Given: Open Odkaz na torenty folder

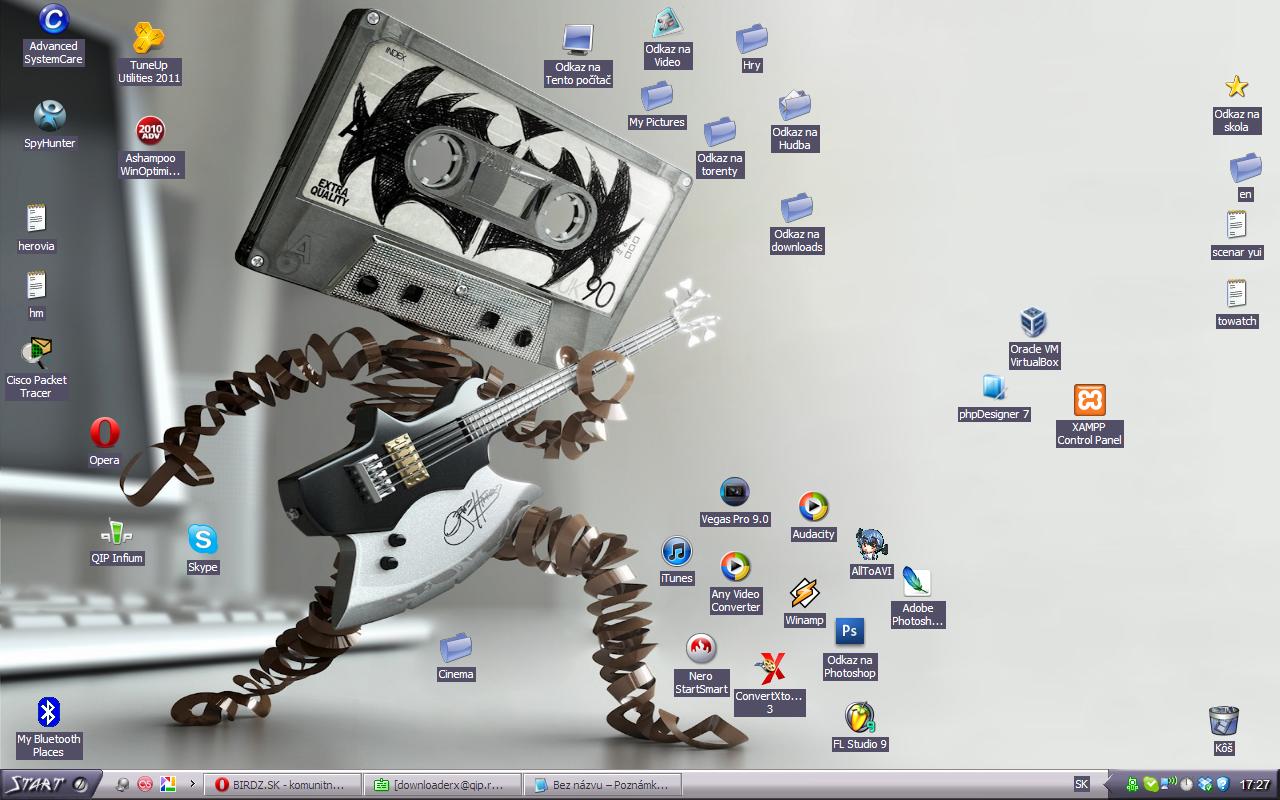Looking at the screenshot, I should click(720, 147).
